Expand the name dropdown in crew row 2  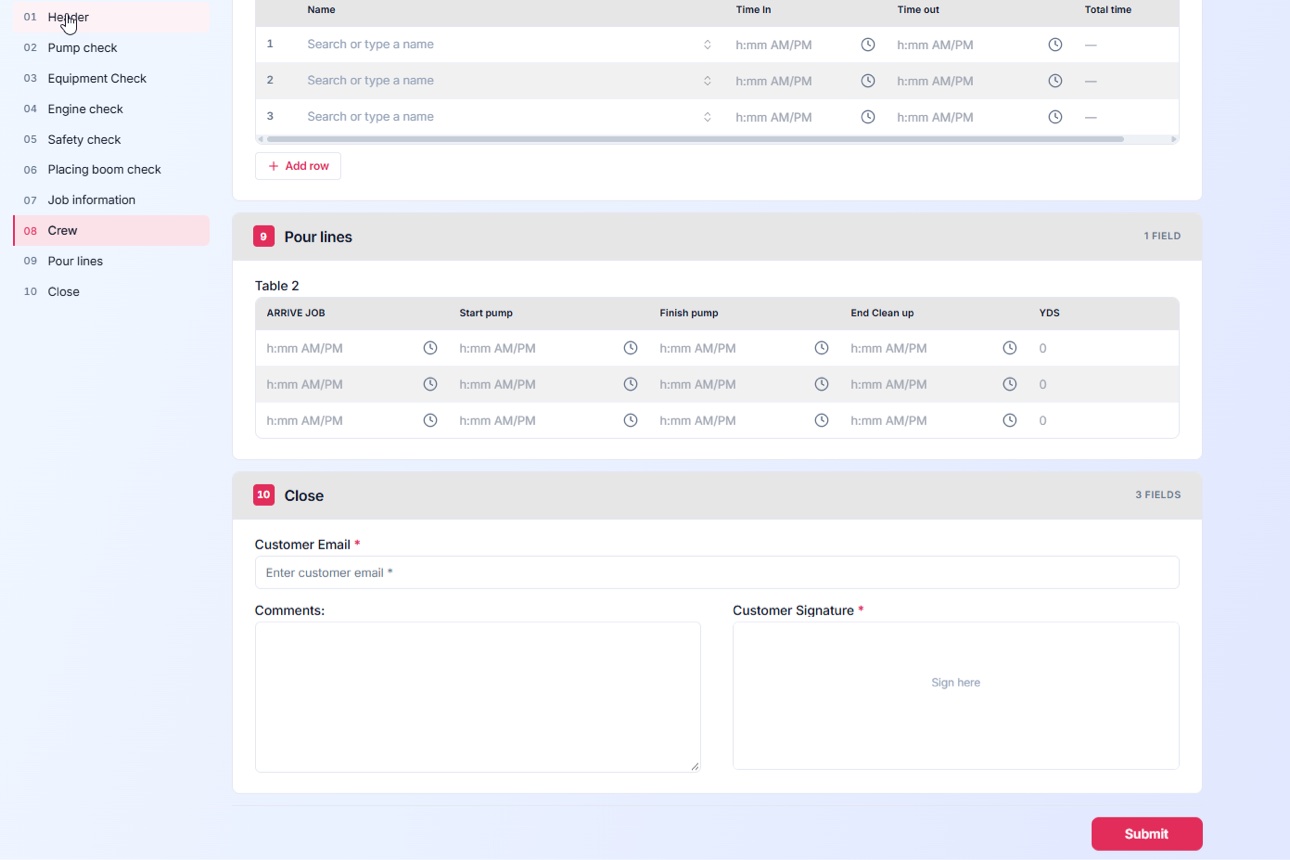tap(707, 81)
